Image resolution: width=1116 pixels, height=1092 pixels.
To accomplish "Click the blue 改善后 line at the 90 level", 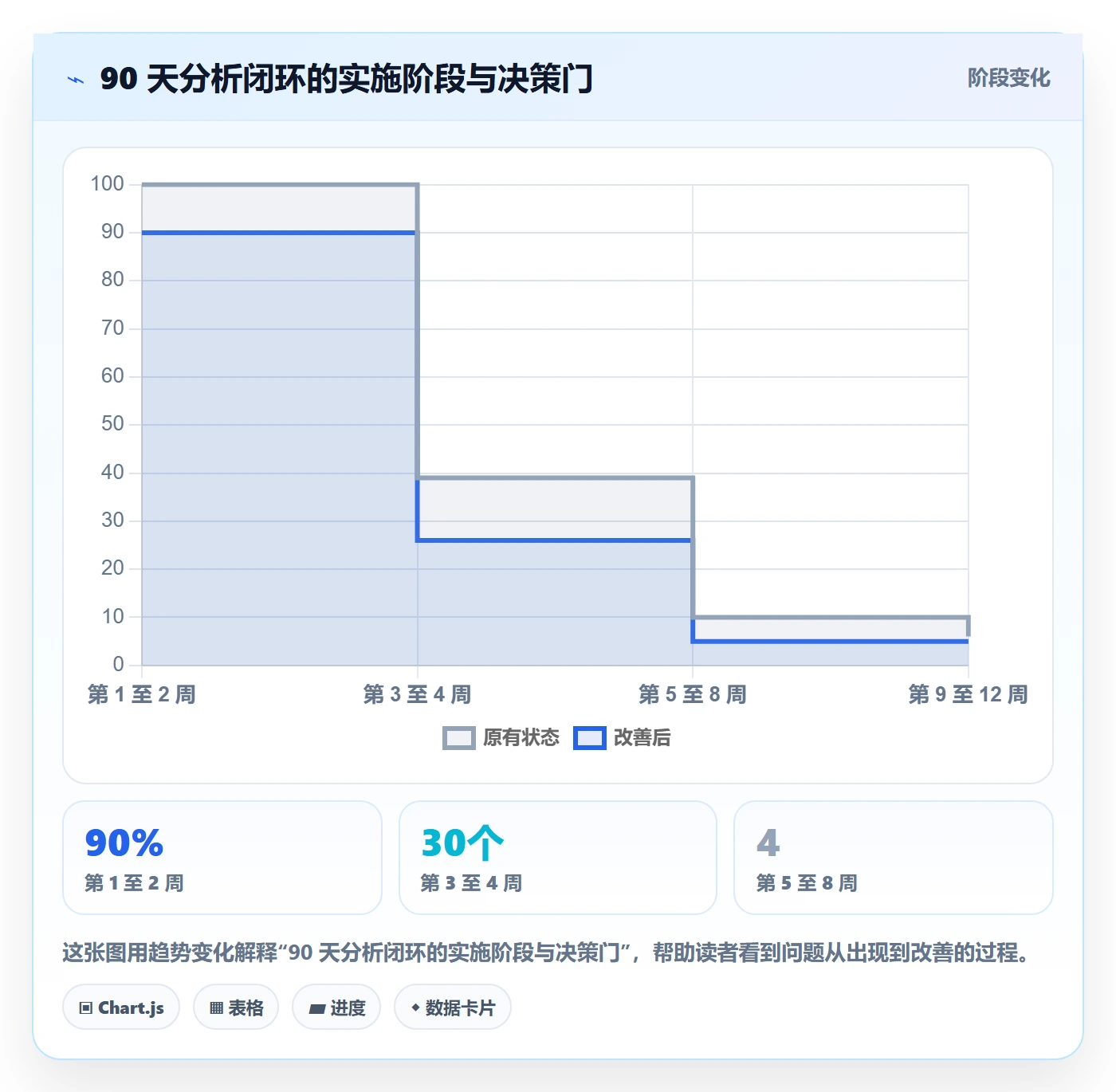I will pos(279,233).
